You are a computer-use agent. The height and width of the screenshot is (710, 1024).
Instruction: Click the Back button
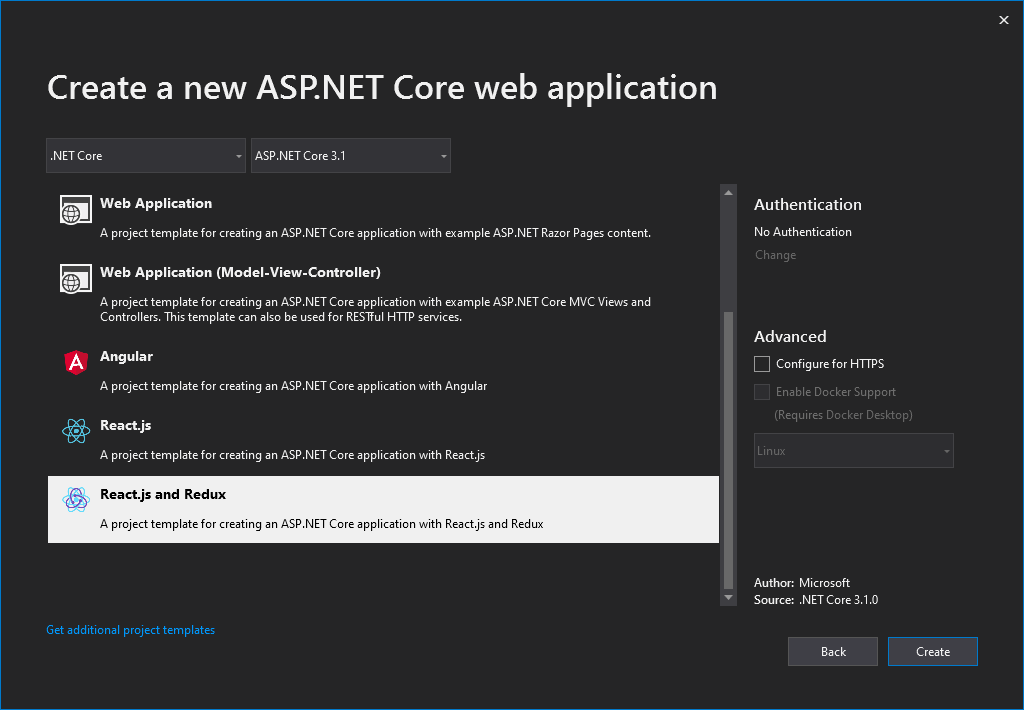(x=833, y=652)
